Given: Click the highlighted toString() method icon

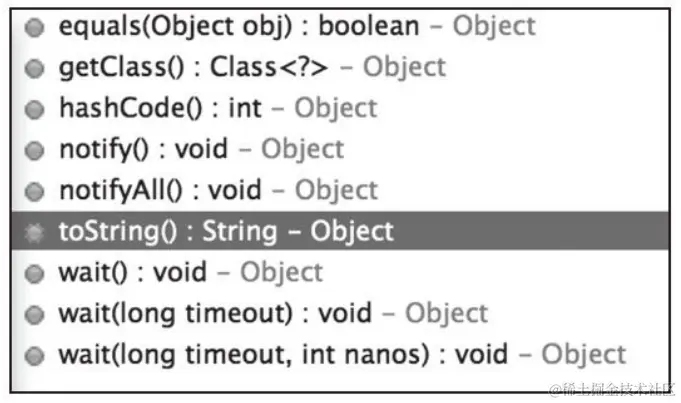Looking at the screenshot, I should coord(34,233).
